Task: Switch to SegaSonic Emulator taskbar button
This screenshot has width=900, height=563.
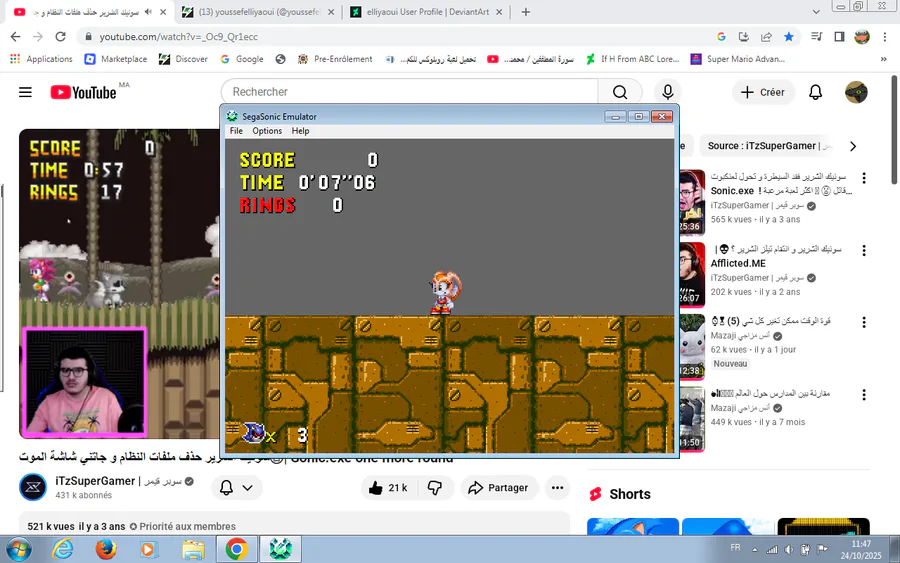Action: click(x=280, y=549)
